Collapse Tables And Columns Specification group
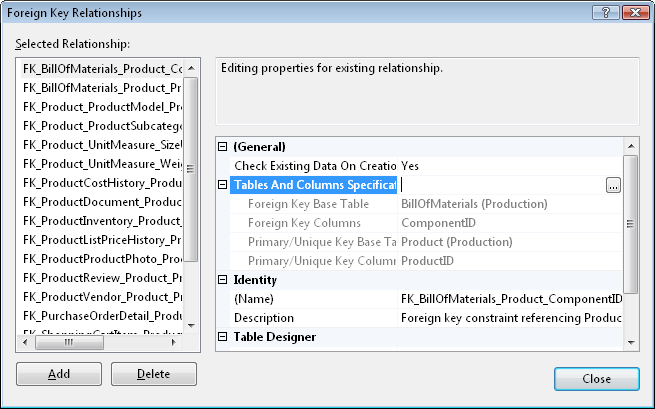This screenshot has height=409, width=655. pyautogui.click(x=223, y=185)
